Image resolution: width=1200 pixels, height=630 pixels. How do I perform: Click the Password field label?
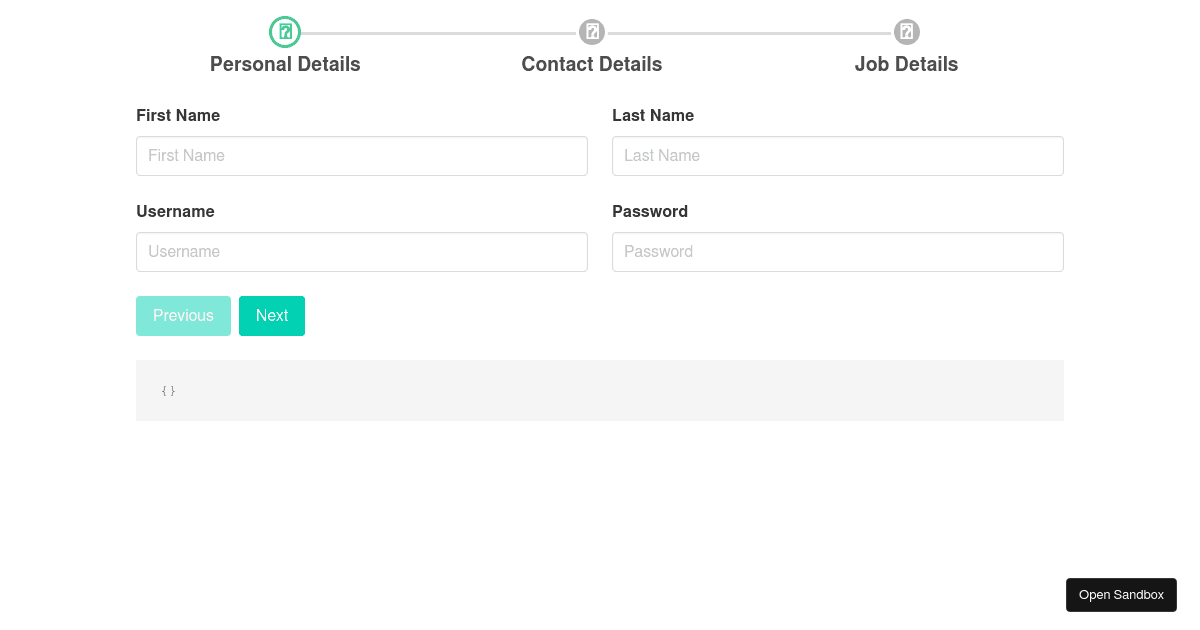650,211
